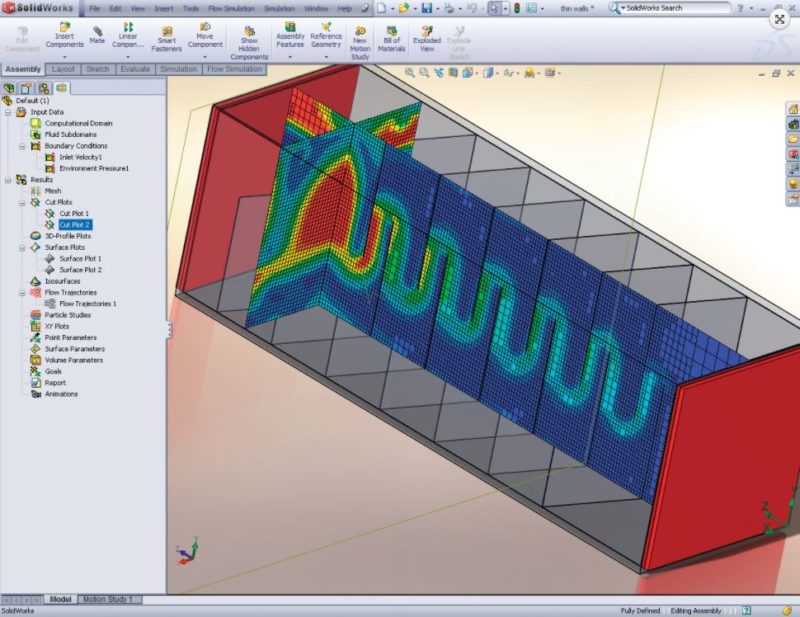Open the Flow Simulation menu
This screenshot has height=617, width=800.
tap(230, 7)
